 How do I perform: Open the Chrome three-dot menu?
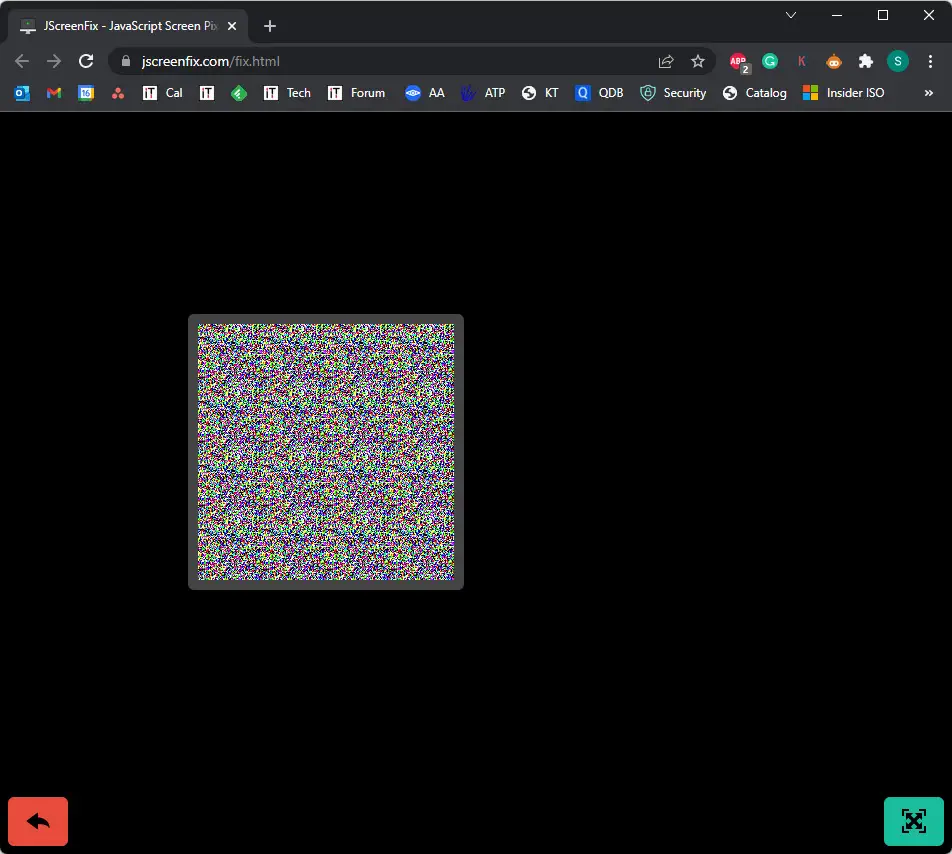(x=930, y=61)
